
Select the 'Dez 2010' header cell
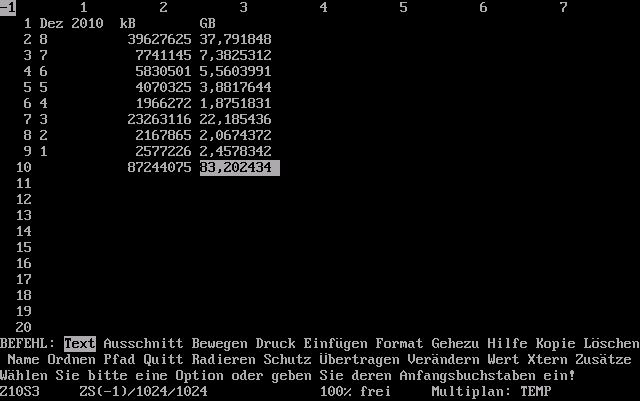(x=71, y=23)
